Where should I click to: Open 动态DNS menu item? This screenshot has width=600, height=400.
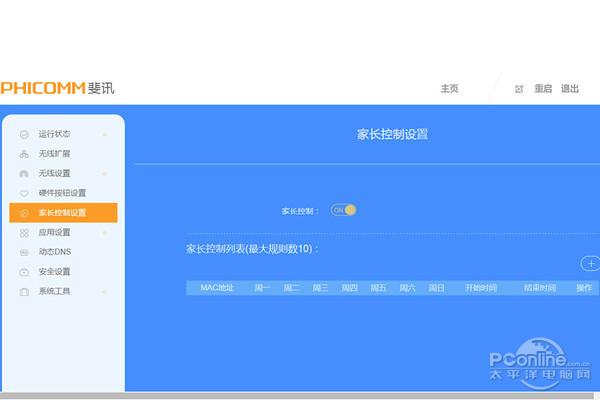[55, 252]
